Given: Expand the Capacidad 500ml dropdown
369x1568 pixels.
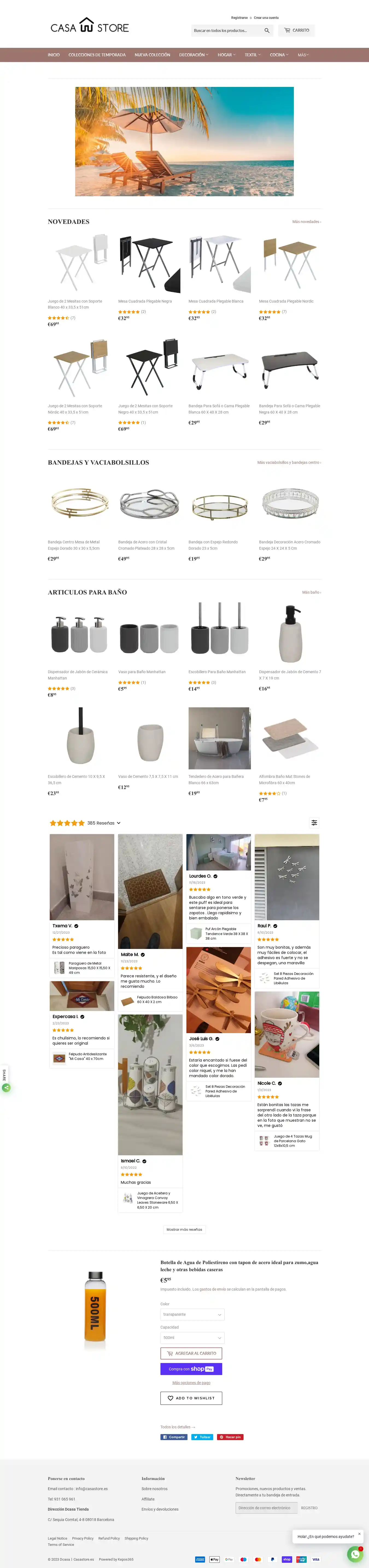Looking at the screenshot, I should coord(192,1337).
